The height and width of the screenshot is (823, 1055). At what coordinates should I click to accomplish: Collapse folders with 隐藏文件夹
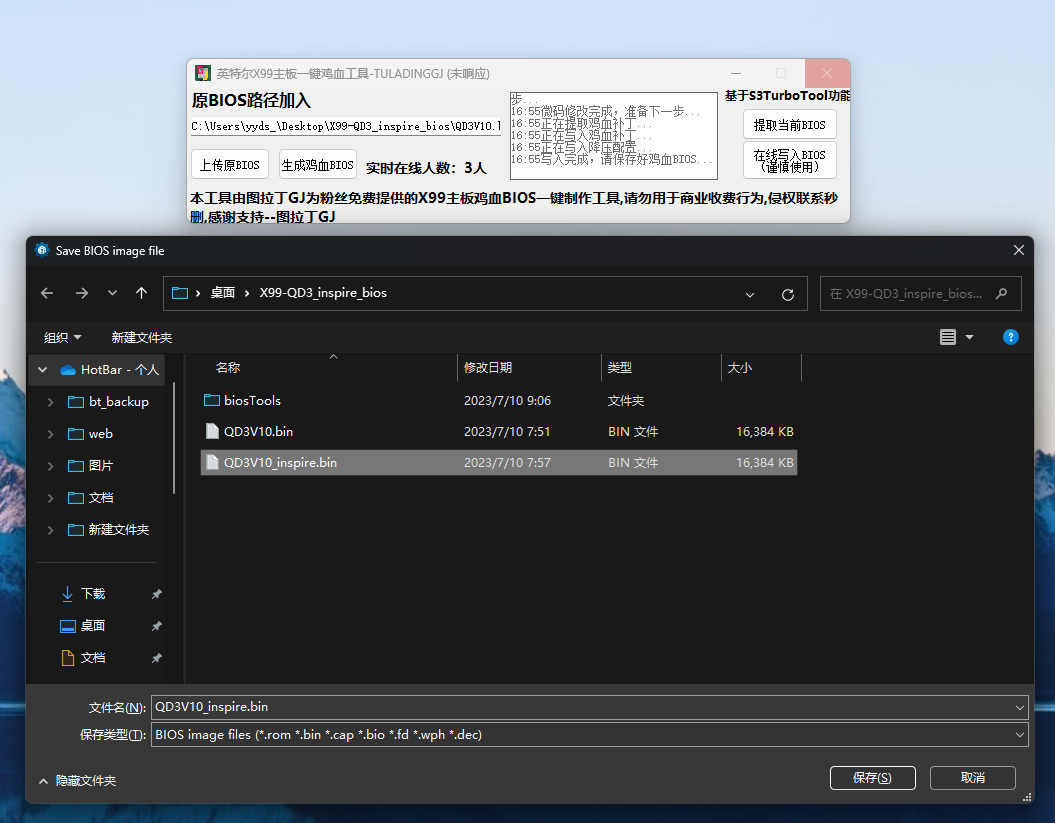(x=77, y=780)
